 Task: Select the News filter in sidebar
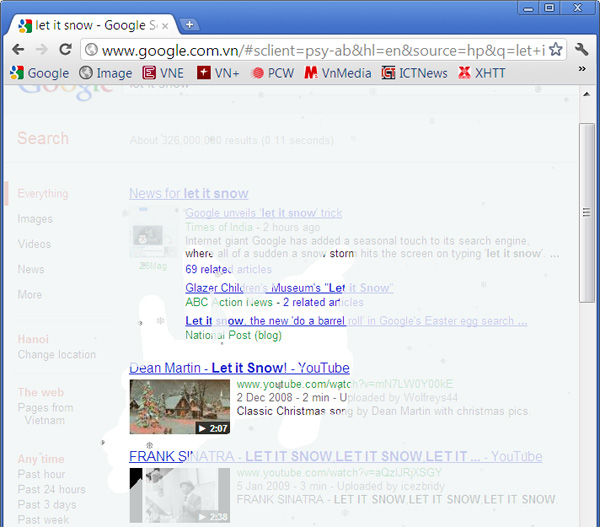coord(31,269)
